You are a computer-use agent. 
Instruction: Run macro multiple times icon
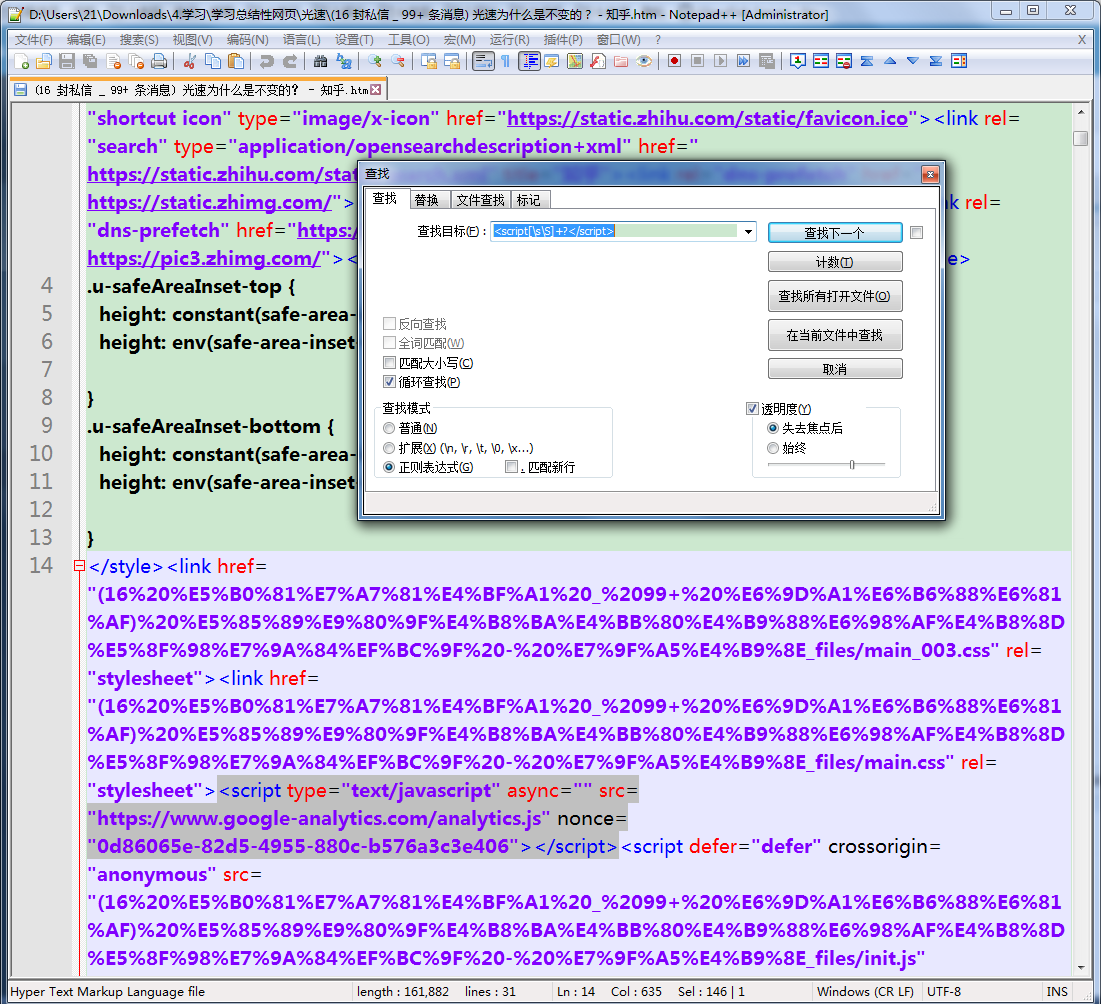point(744,62)
